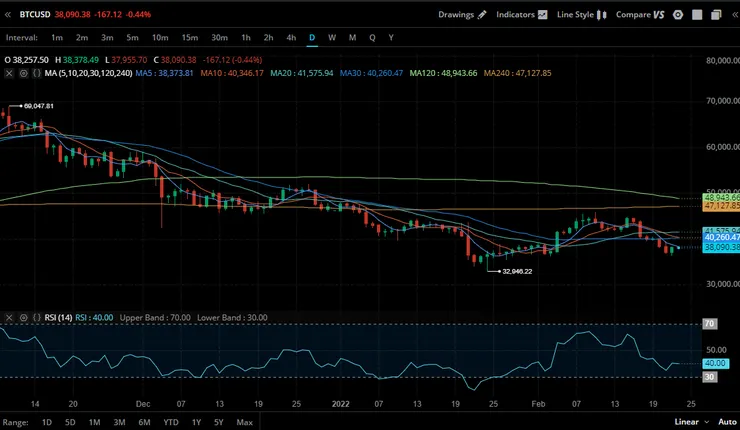The width and height of the screenshot is (740, 430).
Task: Click the 38,090.38 current price label on axis
Action: (721, 247)
